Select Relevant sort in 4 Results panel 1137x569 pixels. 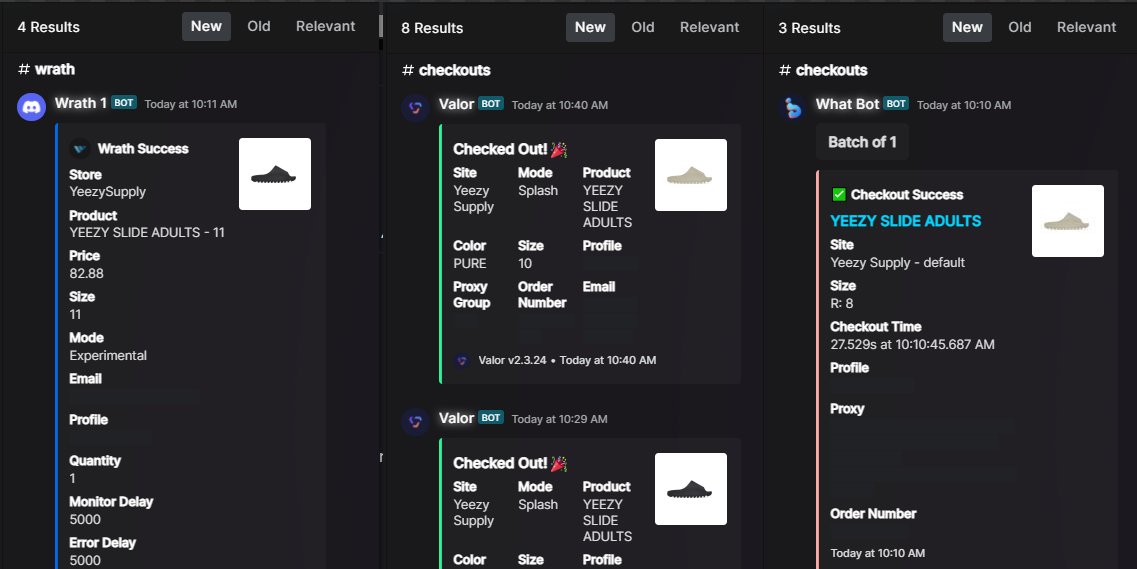click(326, 26)
